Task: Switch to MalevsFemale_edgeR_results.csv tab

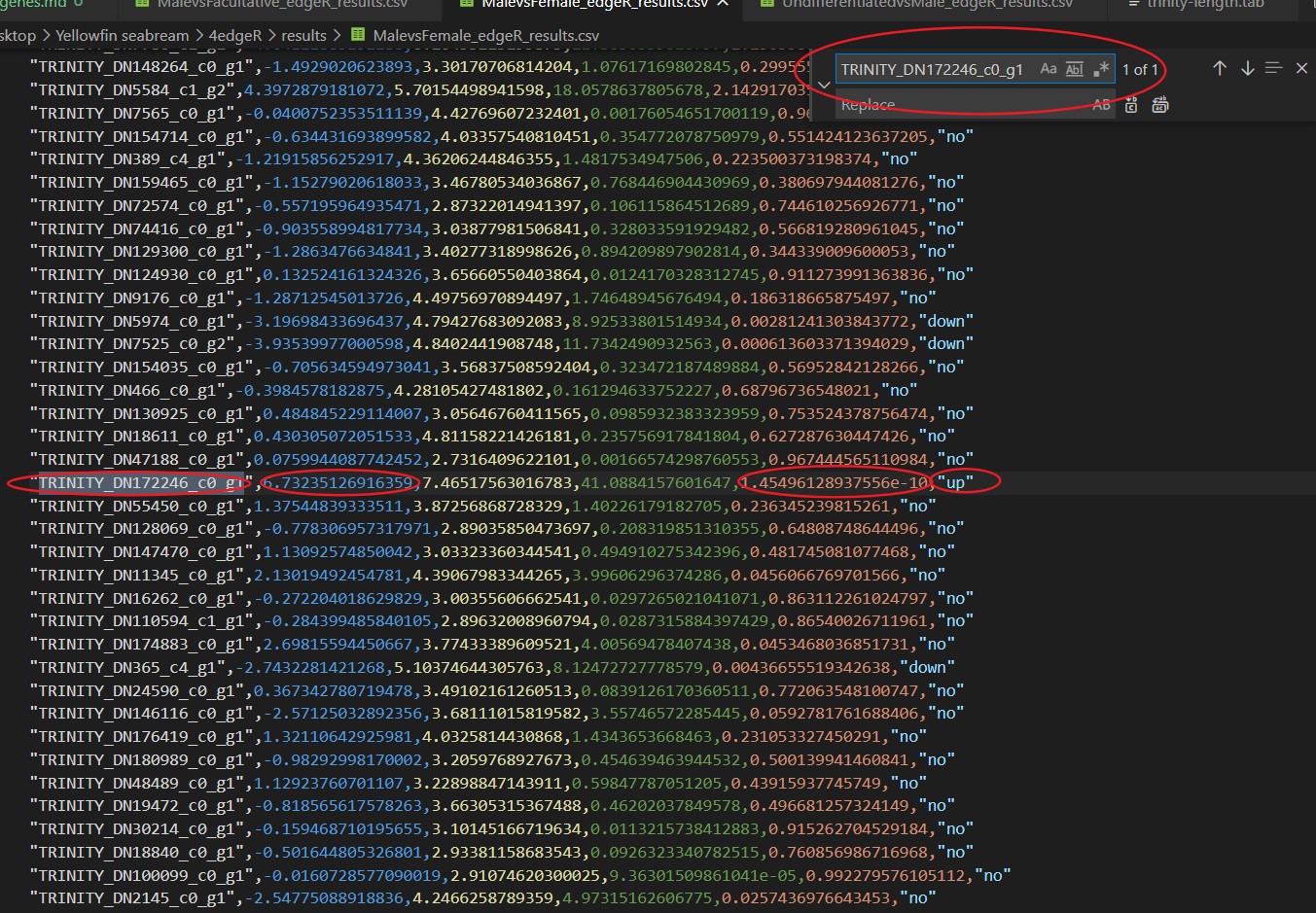Action: [594, 4]
